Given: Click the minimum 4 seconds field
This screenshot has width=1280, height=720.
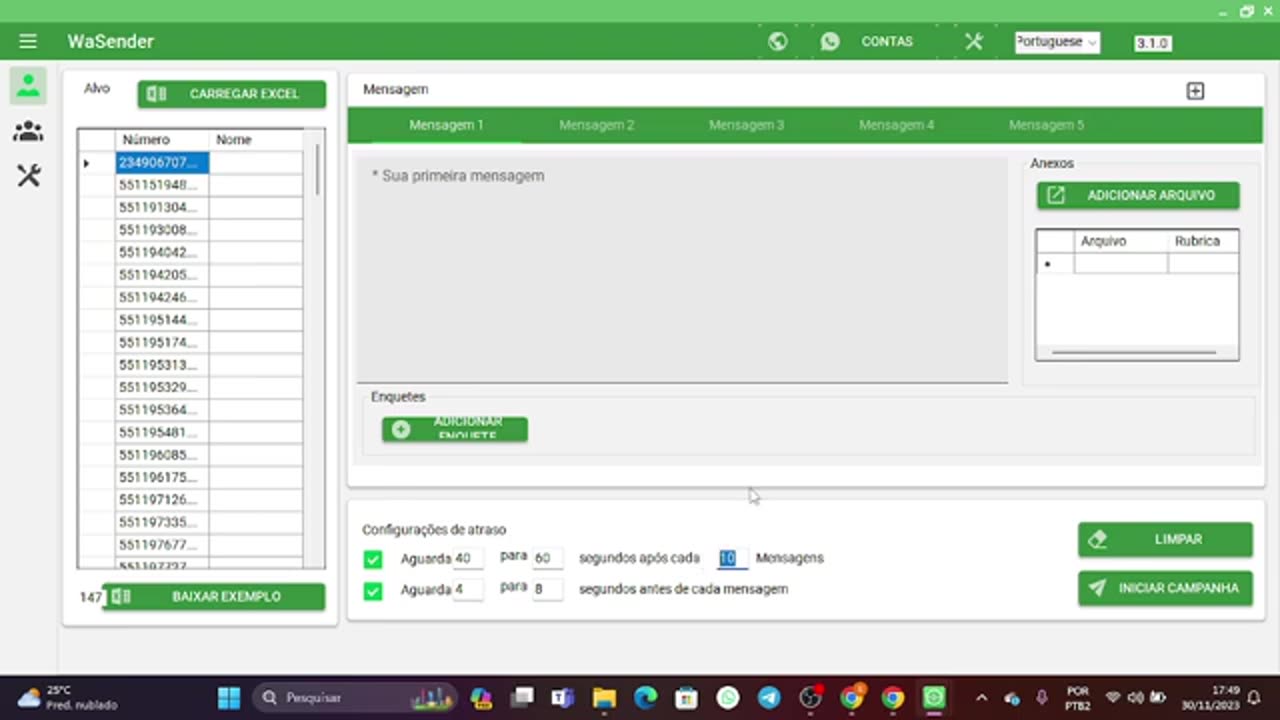Looking at the screenshot, I should click(468, 589).
